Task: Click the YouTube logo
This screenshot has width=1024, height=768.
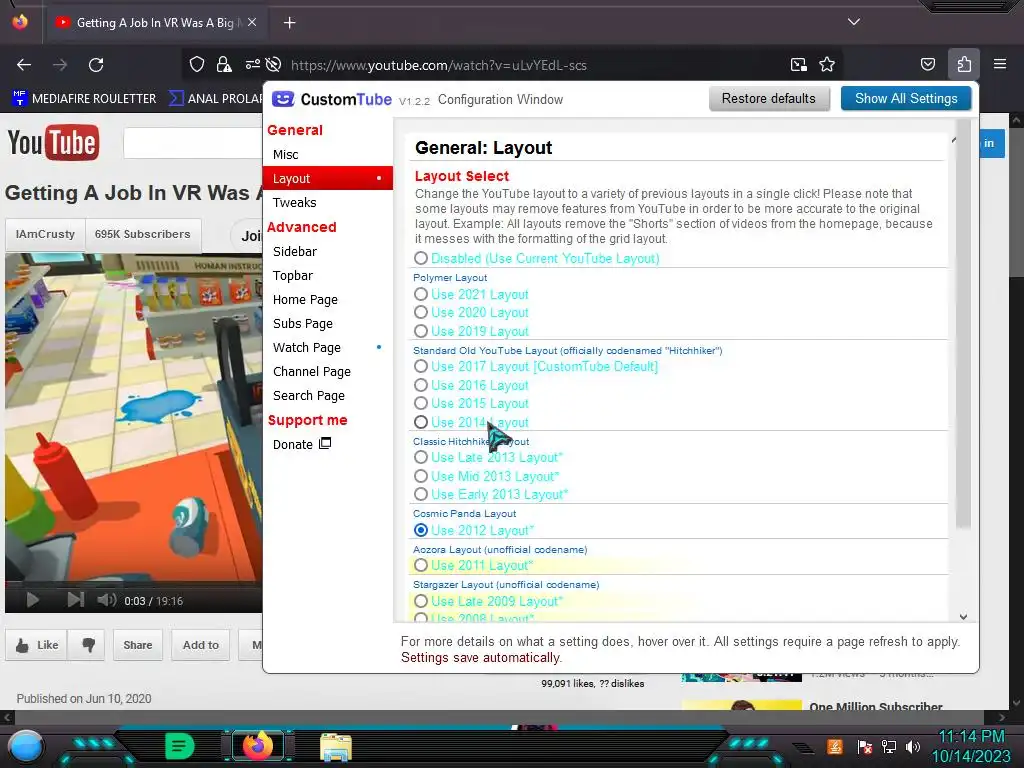Action: point(54,142)
